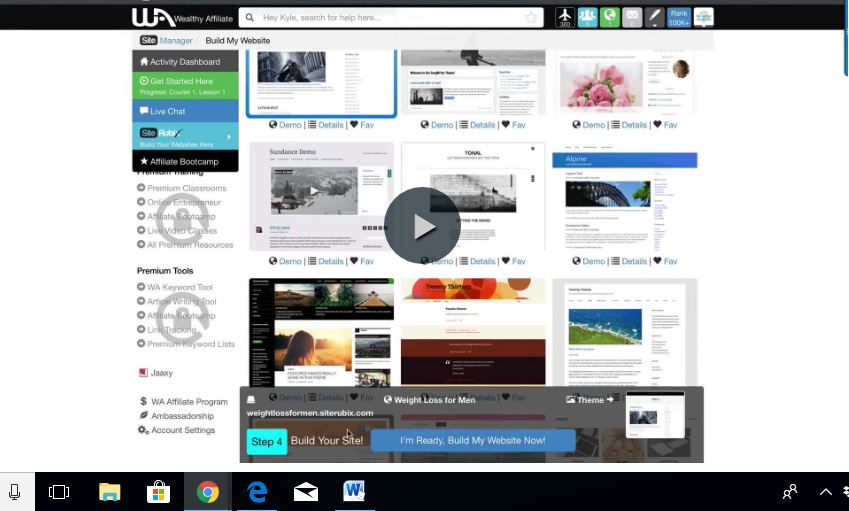The image size is (849, 511).
Task: Click I'm Ready, Build My Website Now!
Action: pyautogui.click(x=473, y=441)
